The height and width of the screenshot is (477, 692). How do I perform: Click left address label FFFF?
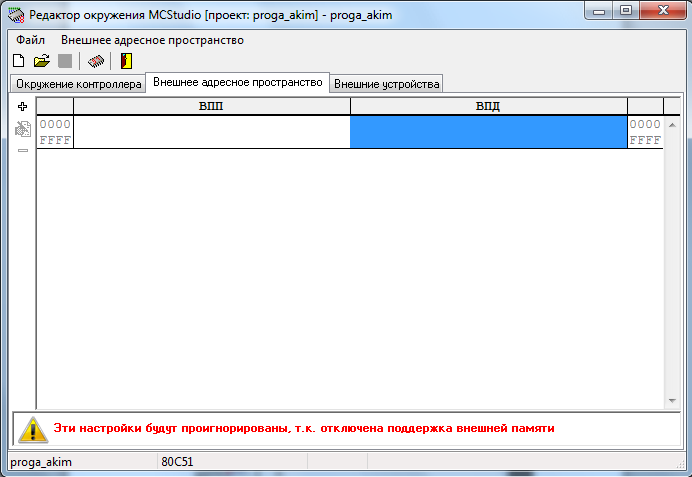(55, 140)
